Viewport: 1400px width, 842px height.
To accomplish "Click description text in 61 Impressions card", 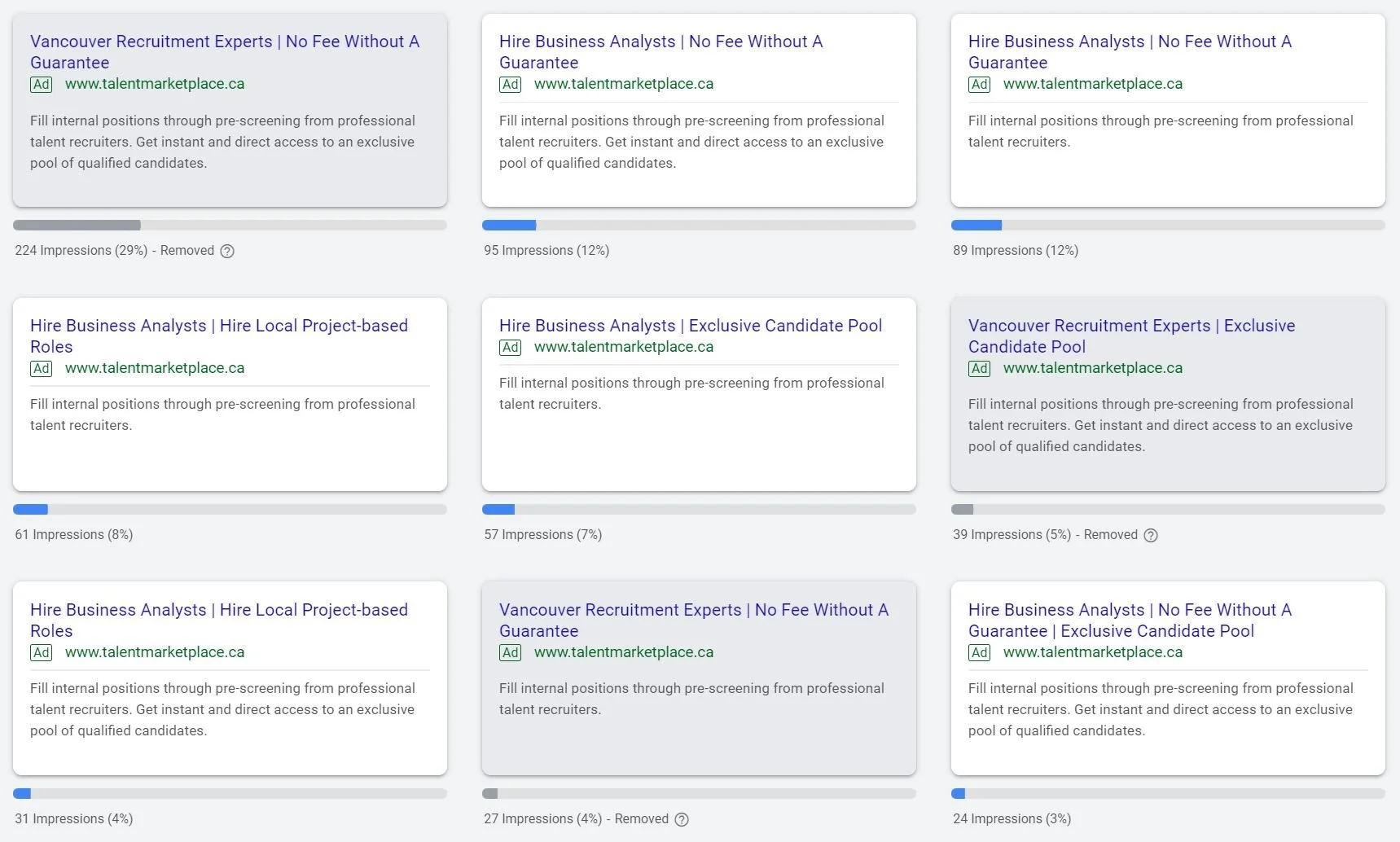I will coord(222,414).
